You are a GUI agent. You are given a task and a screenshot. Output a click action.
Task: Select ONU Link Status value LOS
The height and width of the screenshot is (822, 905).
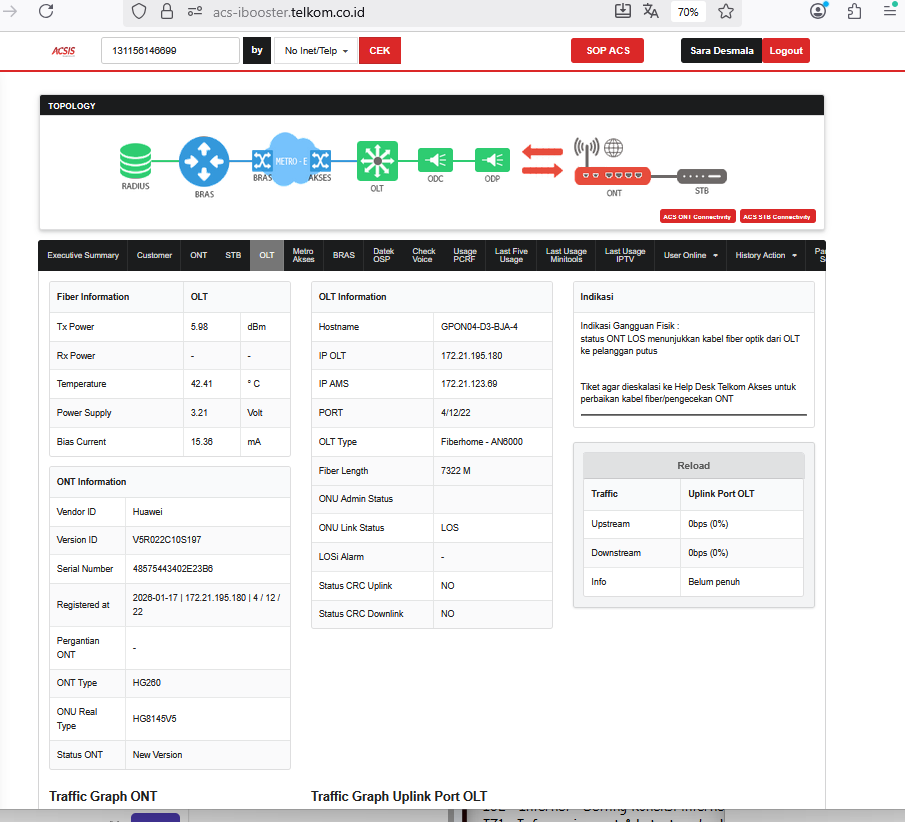pyautogui.click(x=450, y=528)
